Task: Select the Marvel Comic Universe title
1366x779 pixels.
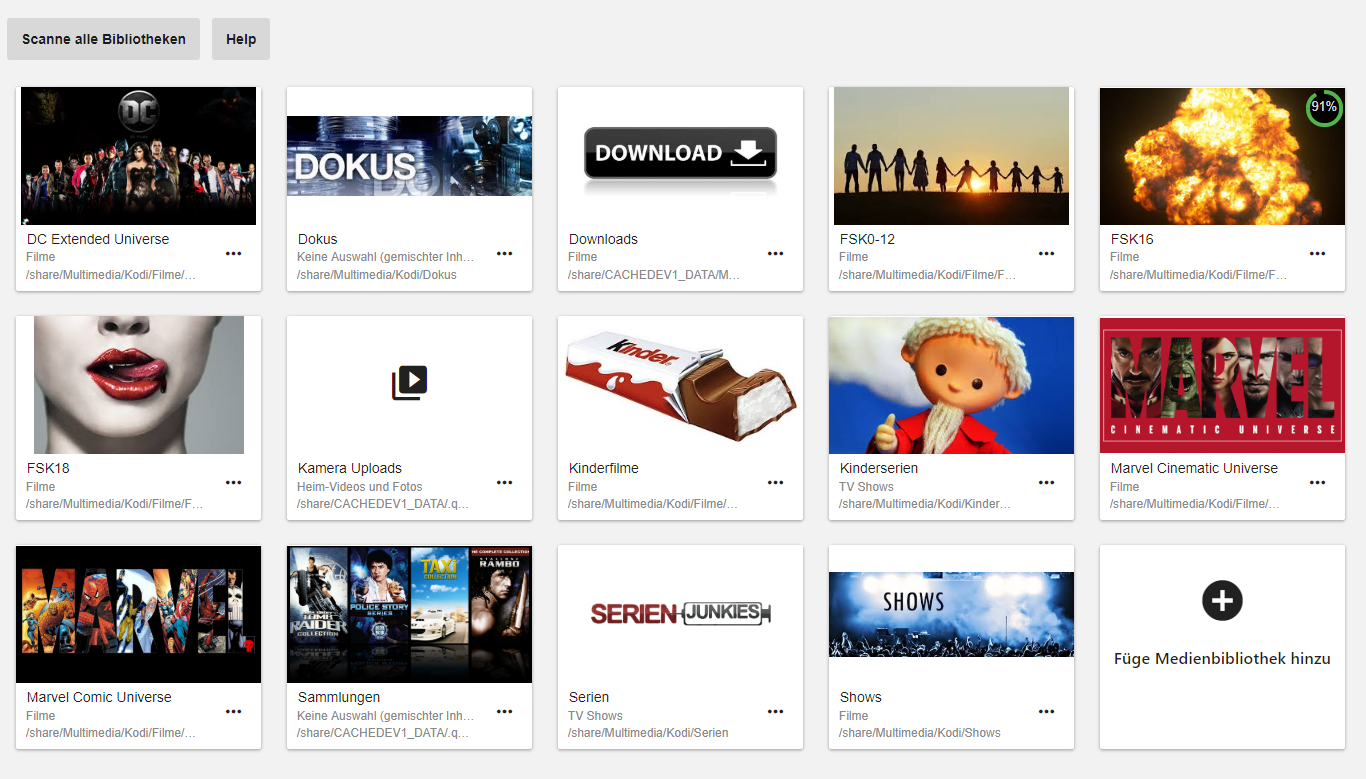Action: coord(99,697)
